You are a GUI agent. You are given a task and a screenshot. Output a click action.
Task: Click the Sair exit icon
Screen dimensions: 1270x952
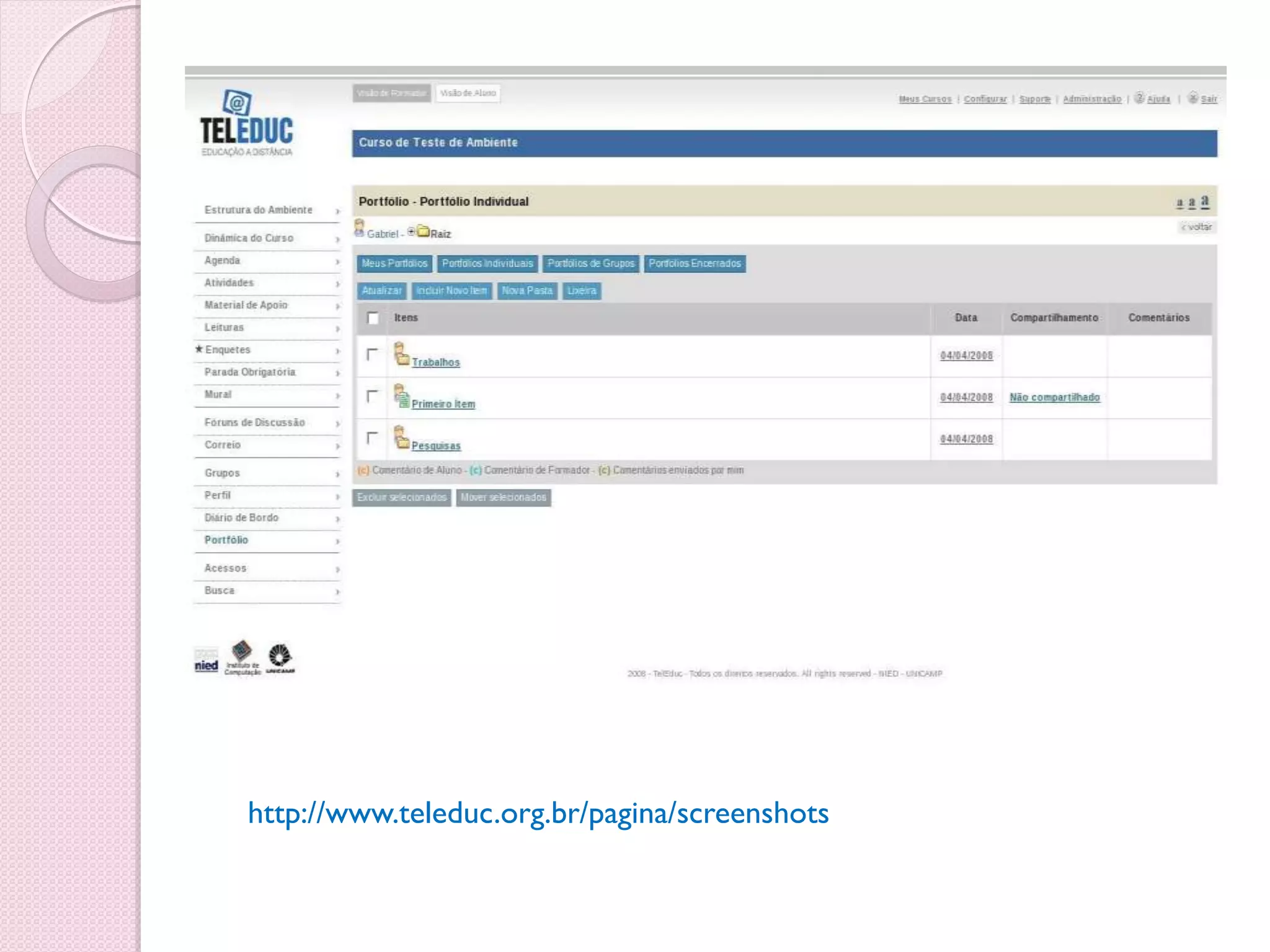click(x=1192, y=98)
